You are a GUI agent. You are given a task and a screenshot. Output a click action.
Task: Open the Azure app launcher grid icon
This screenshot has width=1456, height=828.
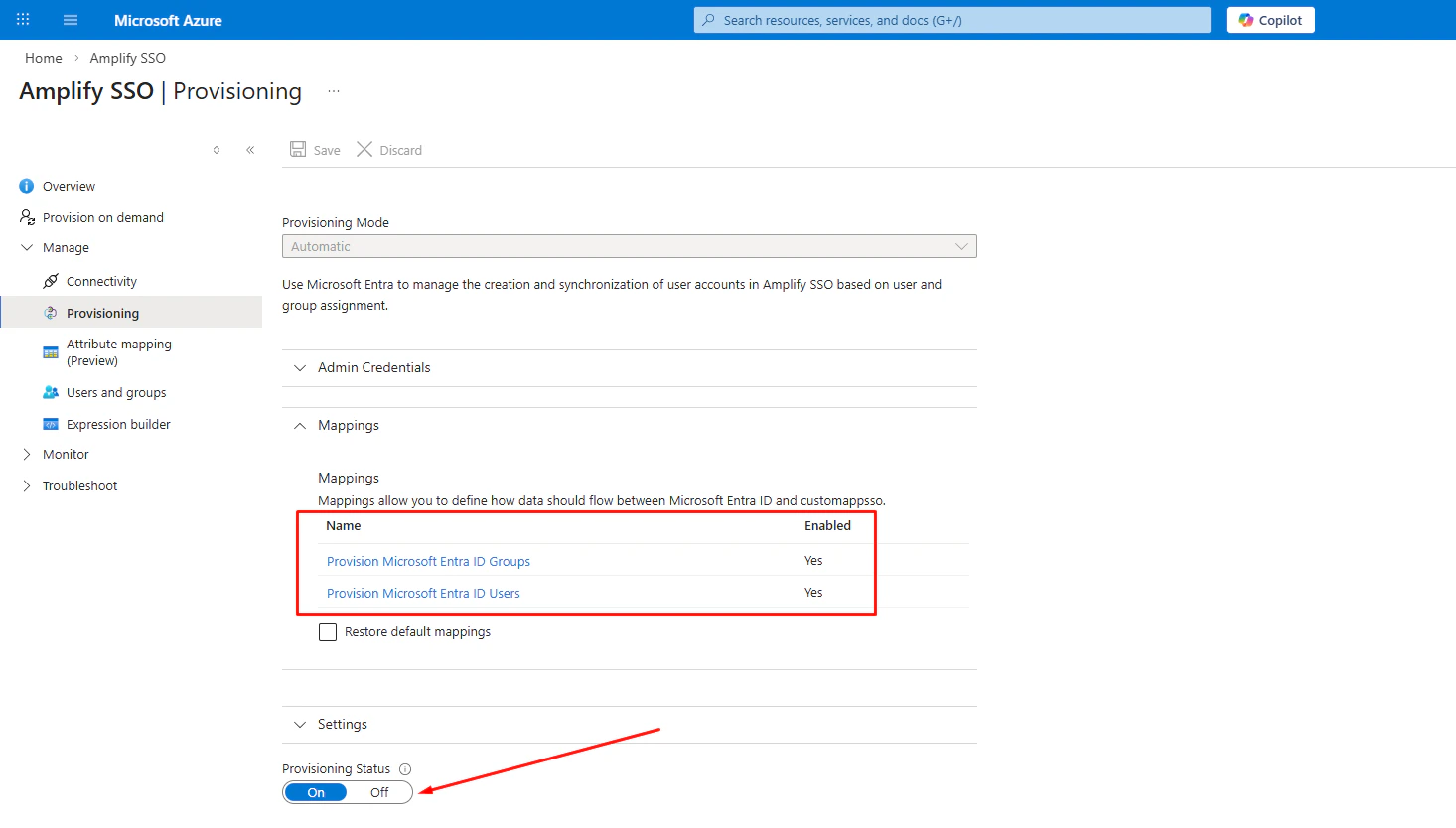coord(23,20)
